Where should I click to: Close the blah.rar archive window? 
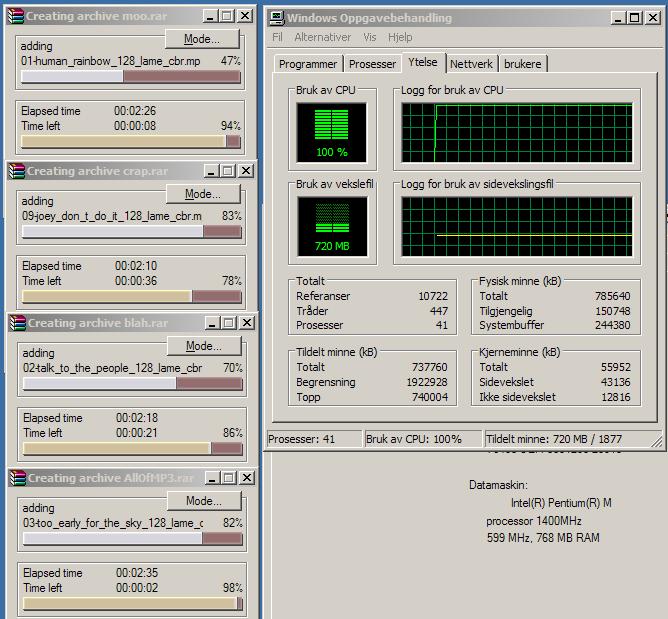[247, 323]
